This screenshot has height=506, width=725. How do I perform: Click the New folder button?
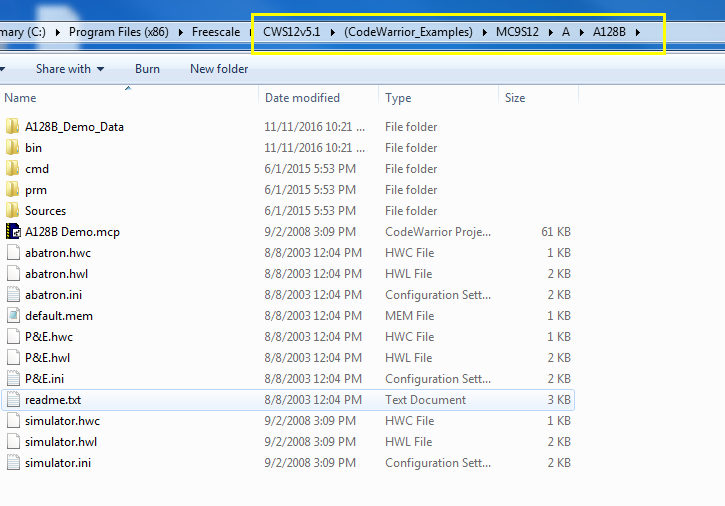pyautogui.click(x=219, y=69)
